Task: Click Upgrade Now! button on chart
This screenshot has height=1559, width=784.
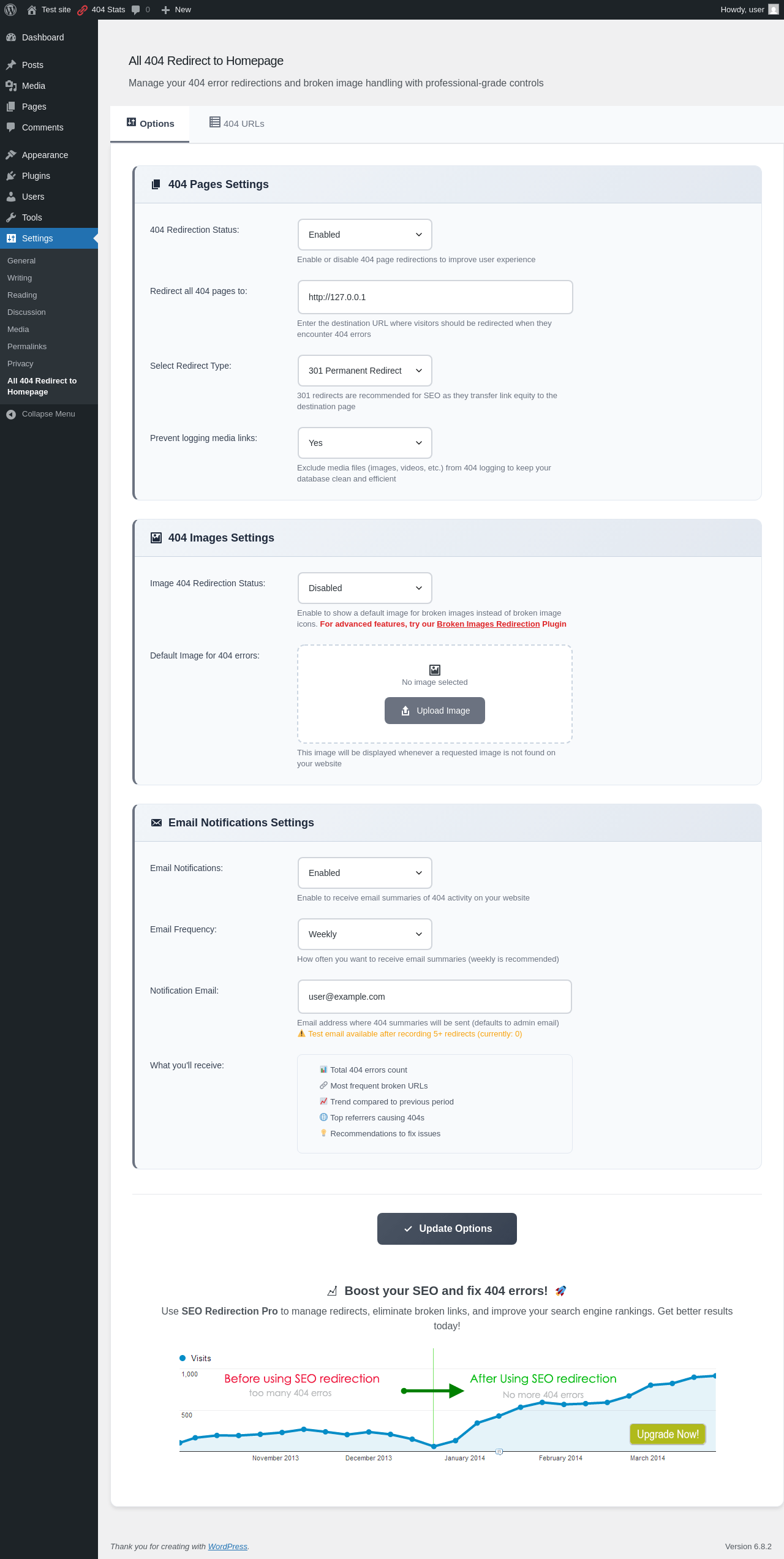Action: coord(668,1435)
